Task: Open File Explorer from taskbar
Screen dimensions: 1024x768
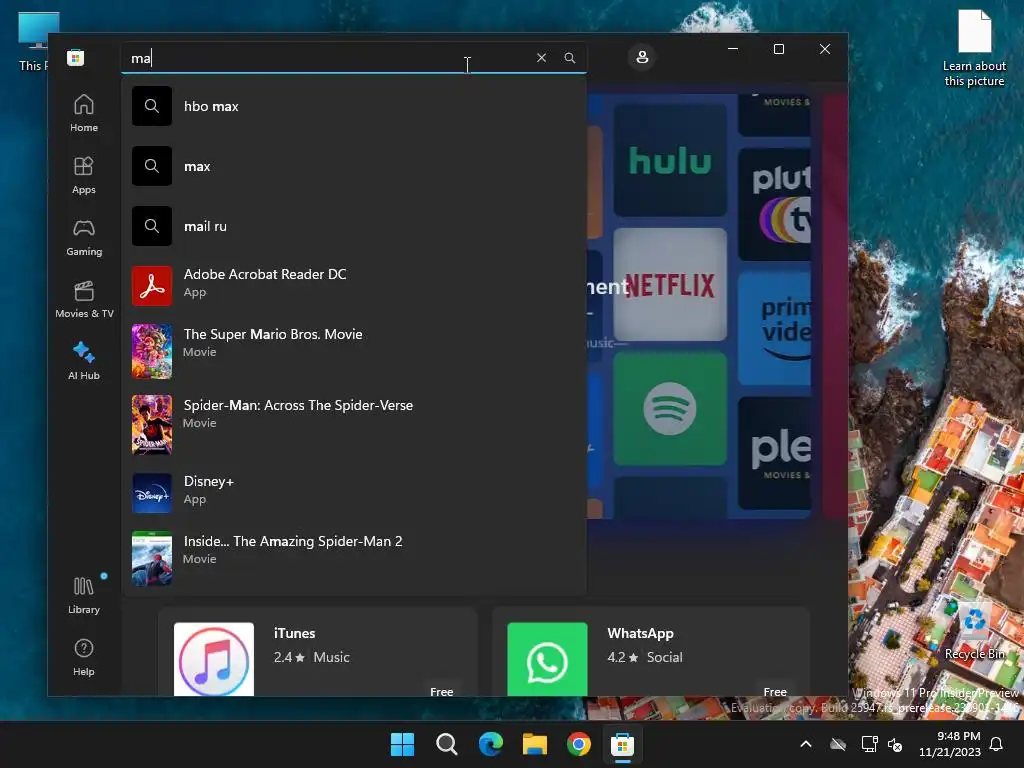Action: click(535, 744)
